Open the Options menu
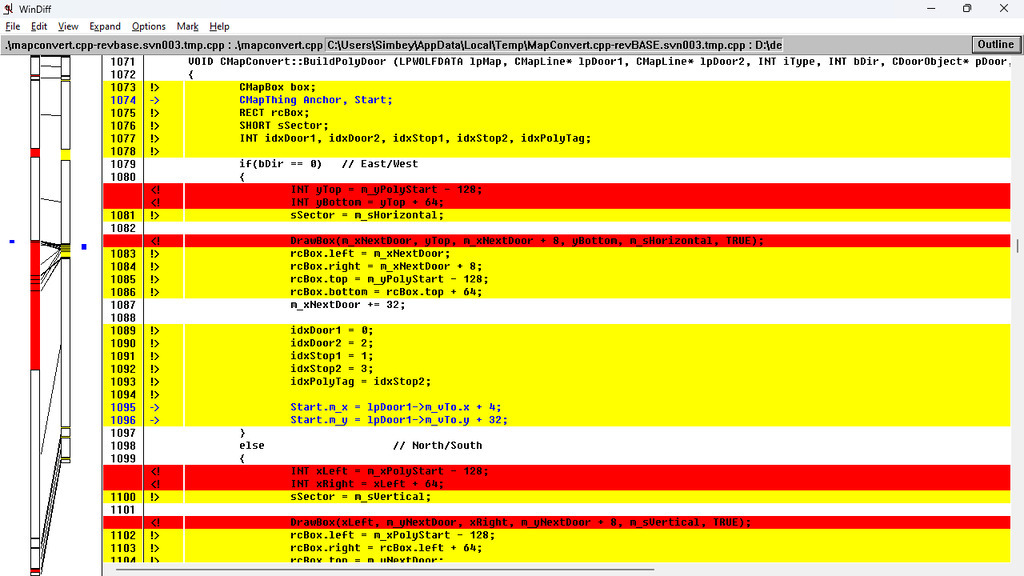Image resolution: width=1024 pixels, height=576 pixels. tap(149, 26)
